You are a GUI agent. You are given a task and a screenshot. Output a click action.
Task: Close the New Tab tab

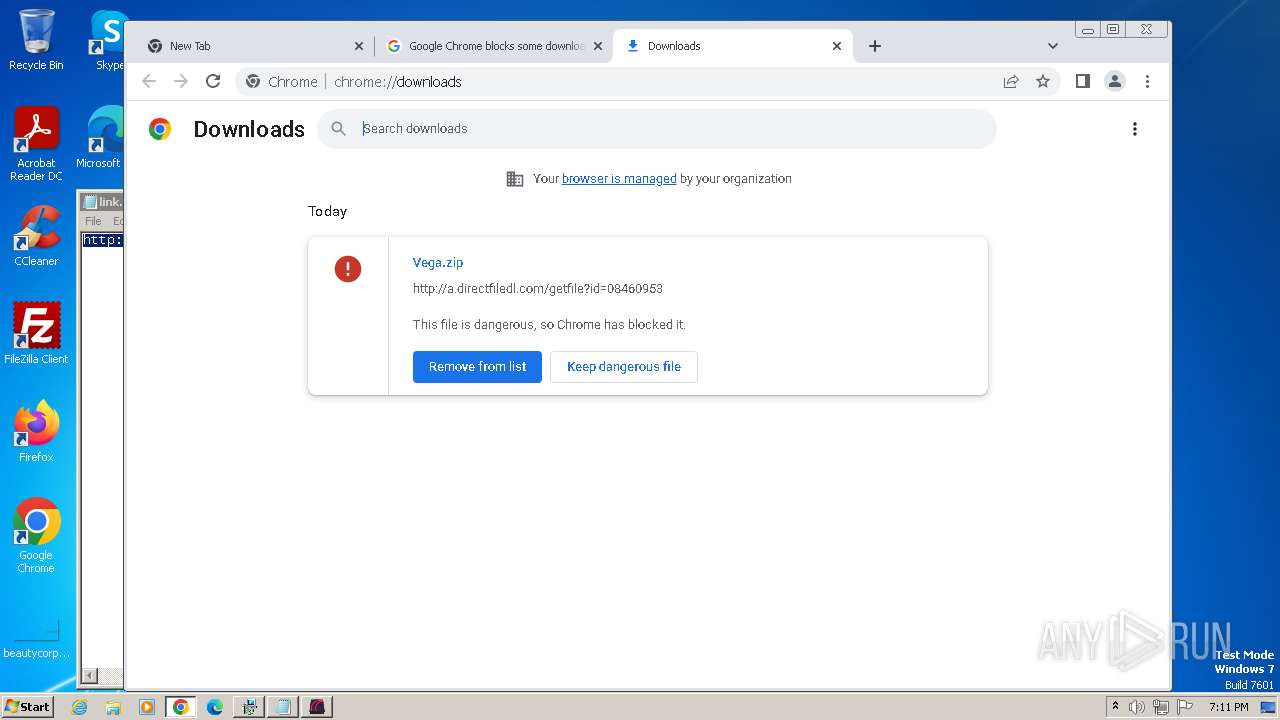359,46
